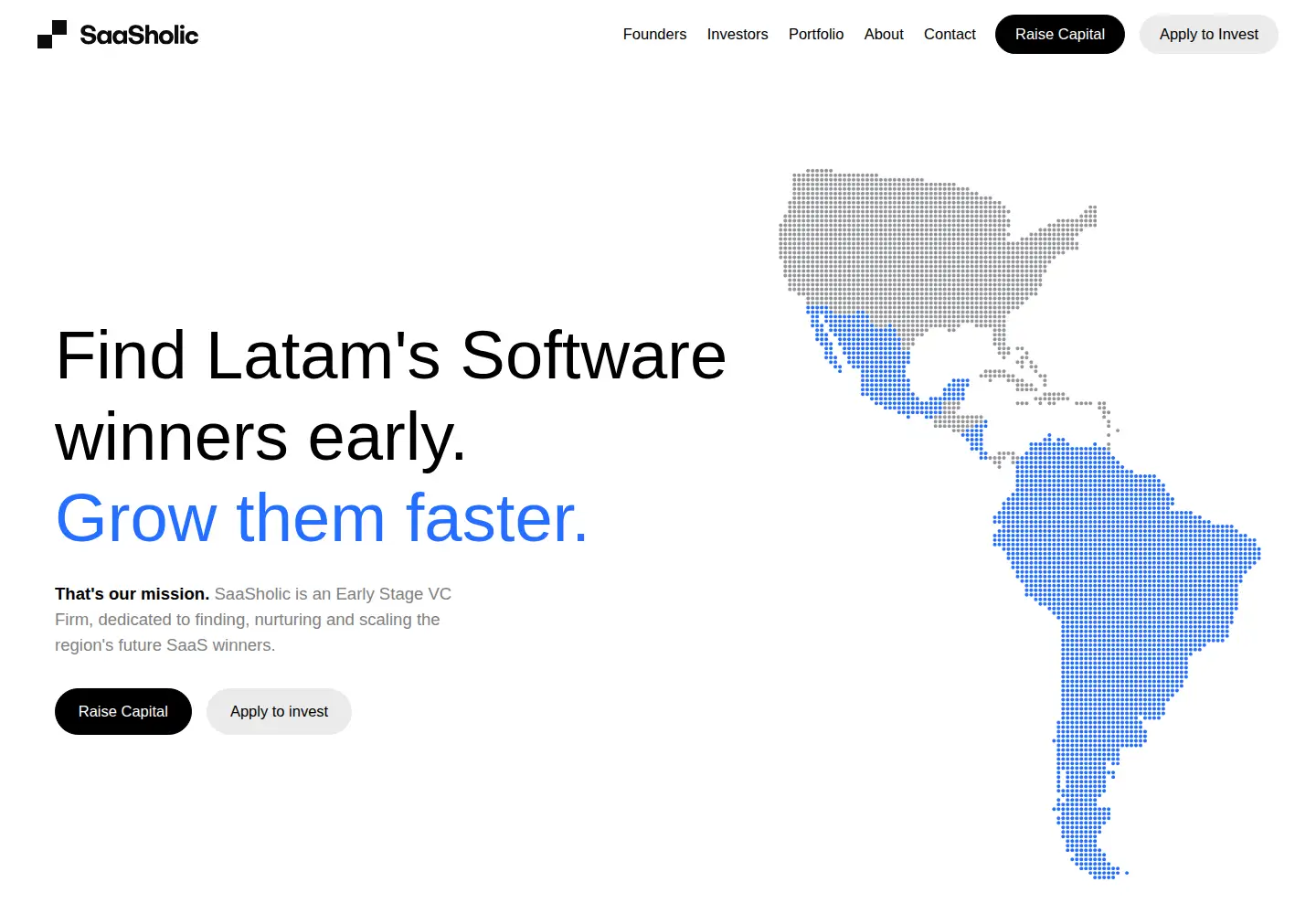Click the dotted Latin America map graphic
Viewport: 1316px width, 914px height.
point(1020,524)
